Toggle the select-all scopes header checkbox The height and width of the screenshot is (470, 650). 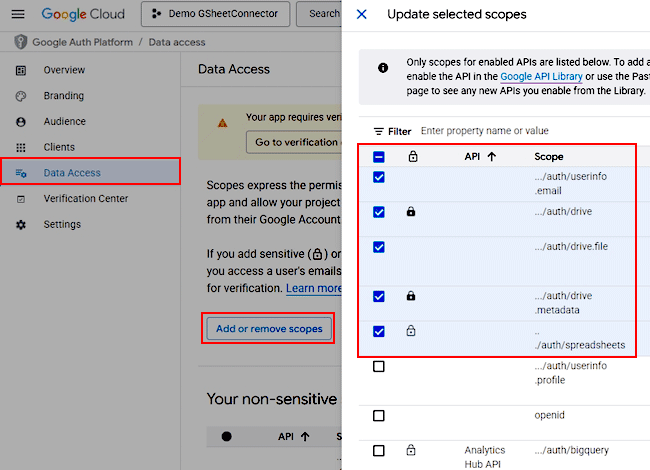[379, 157]
